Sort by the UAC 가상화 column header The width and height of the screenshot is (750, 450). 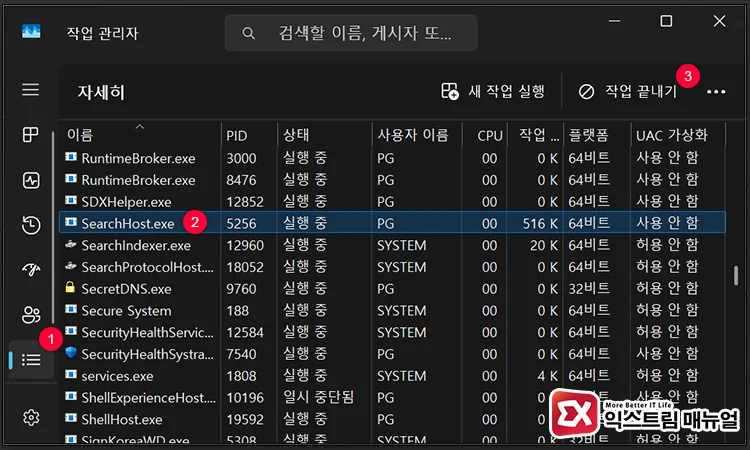tap(678, 135)
